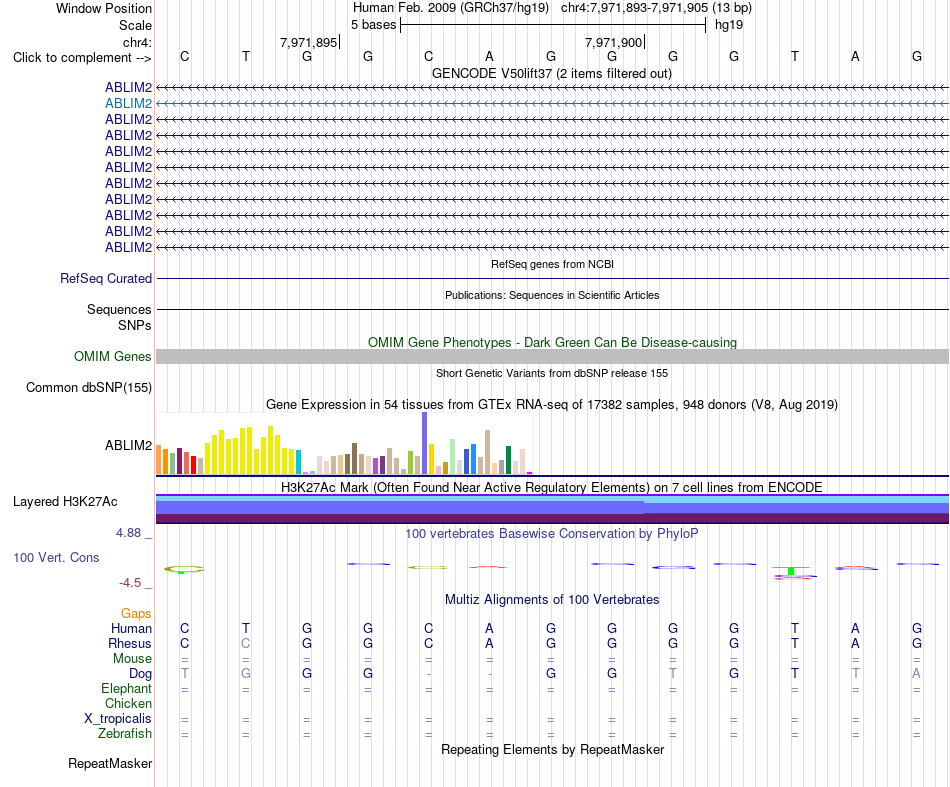Select the Elephant species row label
This screenshot has width=950, height=787.
tap(126, 689)
